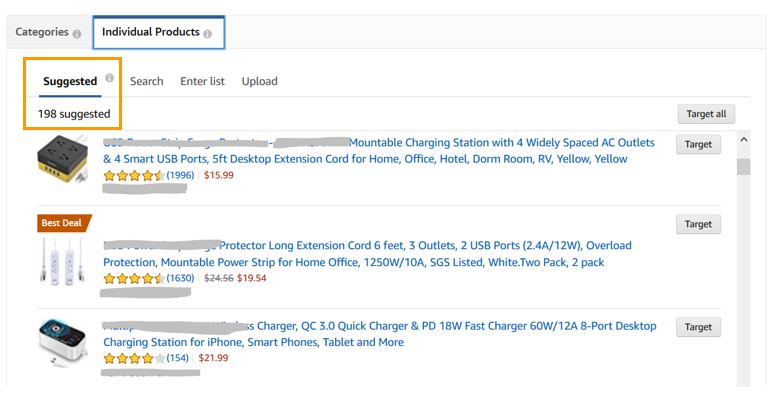
Task: Open the (1630) reviews link
Action: [180, 279]
